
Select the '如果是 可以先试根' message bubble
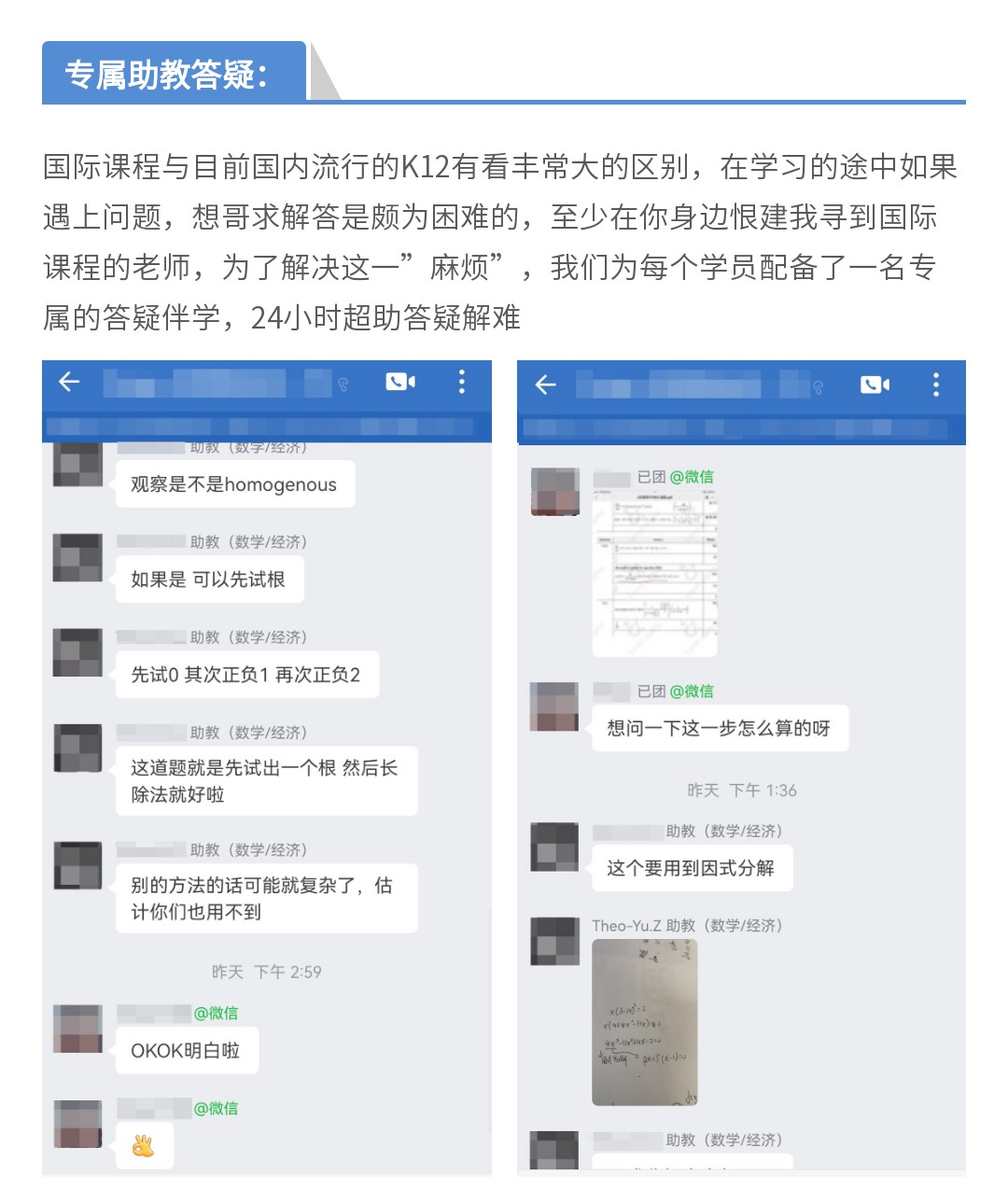(210, 580)
